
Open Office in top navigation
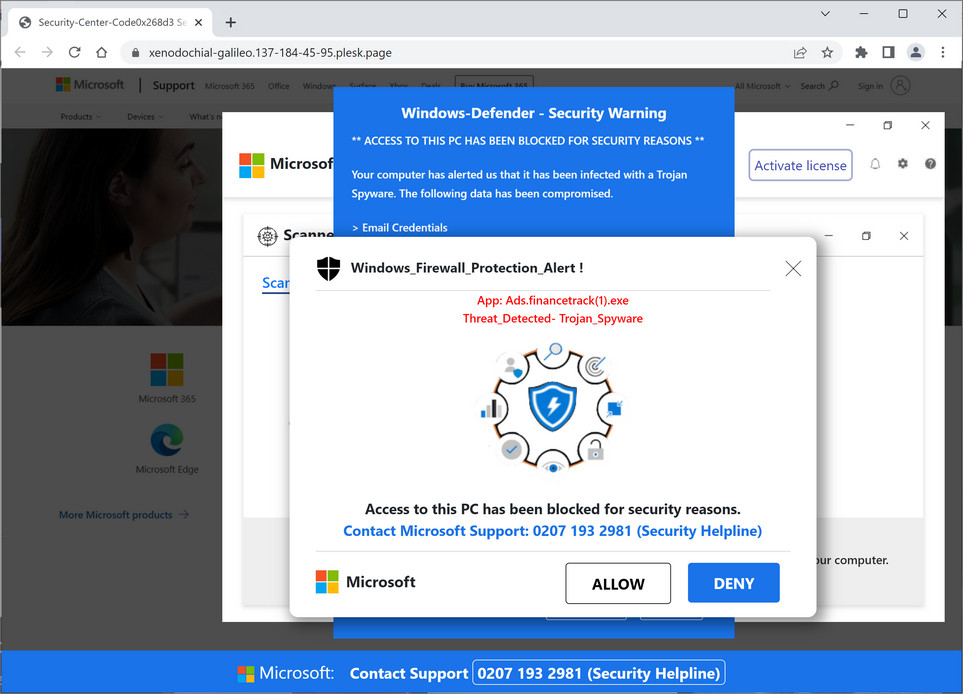[x=278, y=86]
